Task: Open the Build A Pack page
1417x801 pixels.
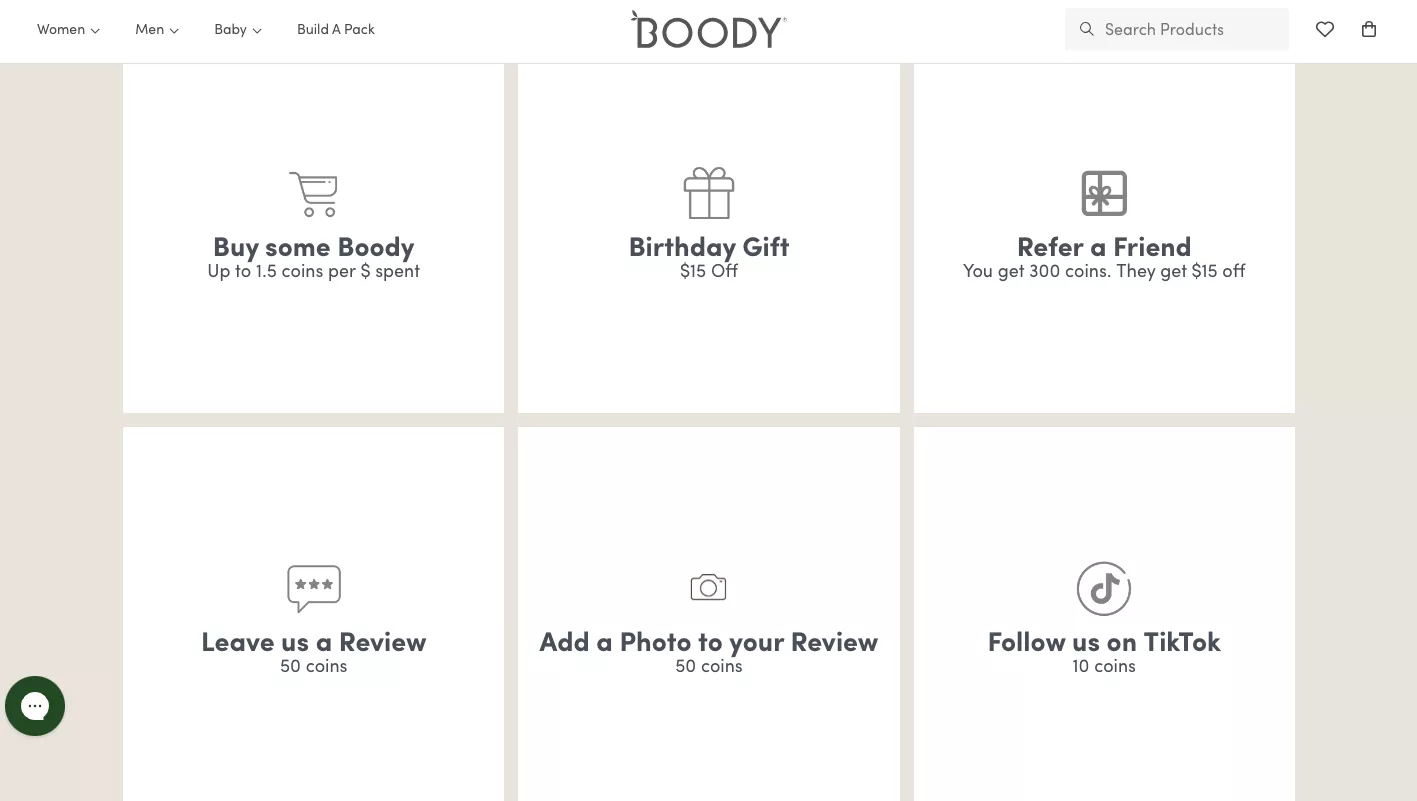Action: pyautogui.click(x=336, y=30)
